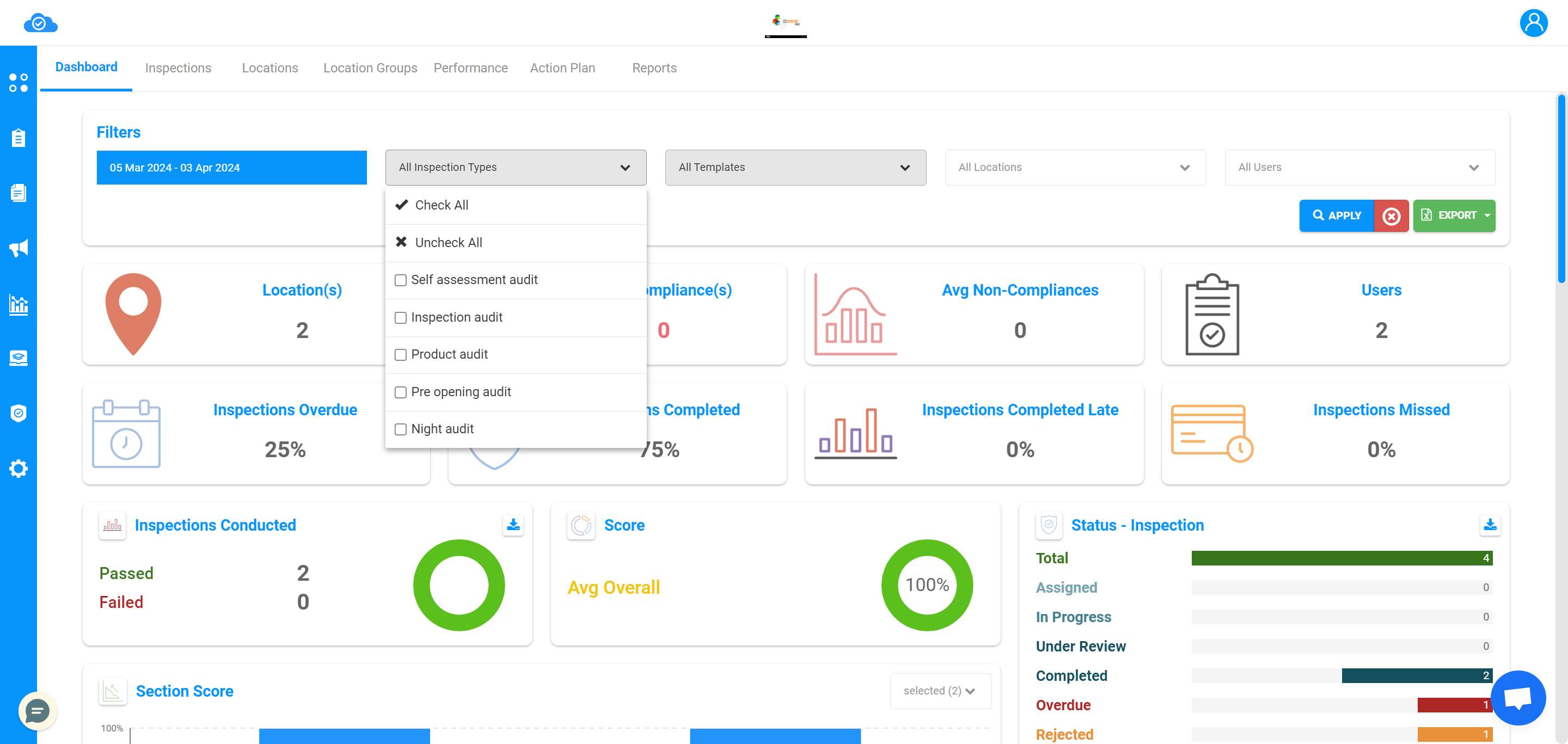
Task: Click the location pin icon
Action: pos(132,311)
